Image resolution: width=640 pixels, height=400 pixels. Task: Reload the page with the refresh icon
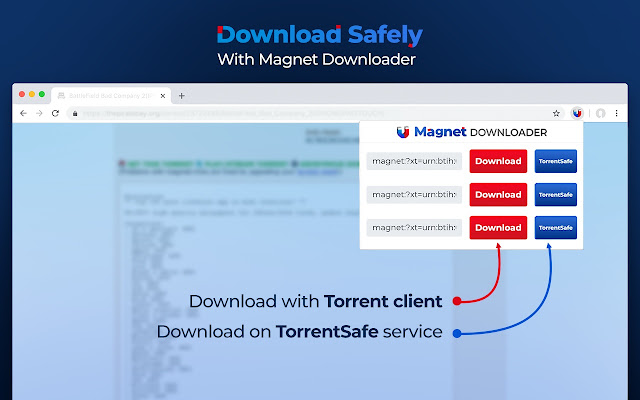point(56,113)
